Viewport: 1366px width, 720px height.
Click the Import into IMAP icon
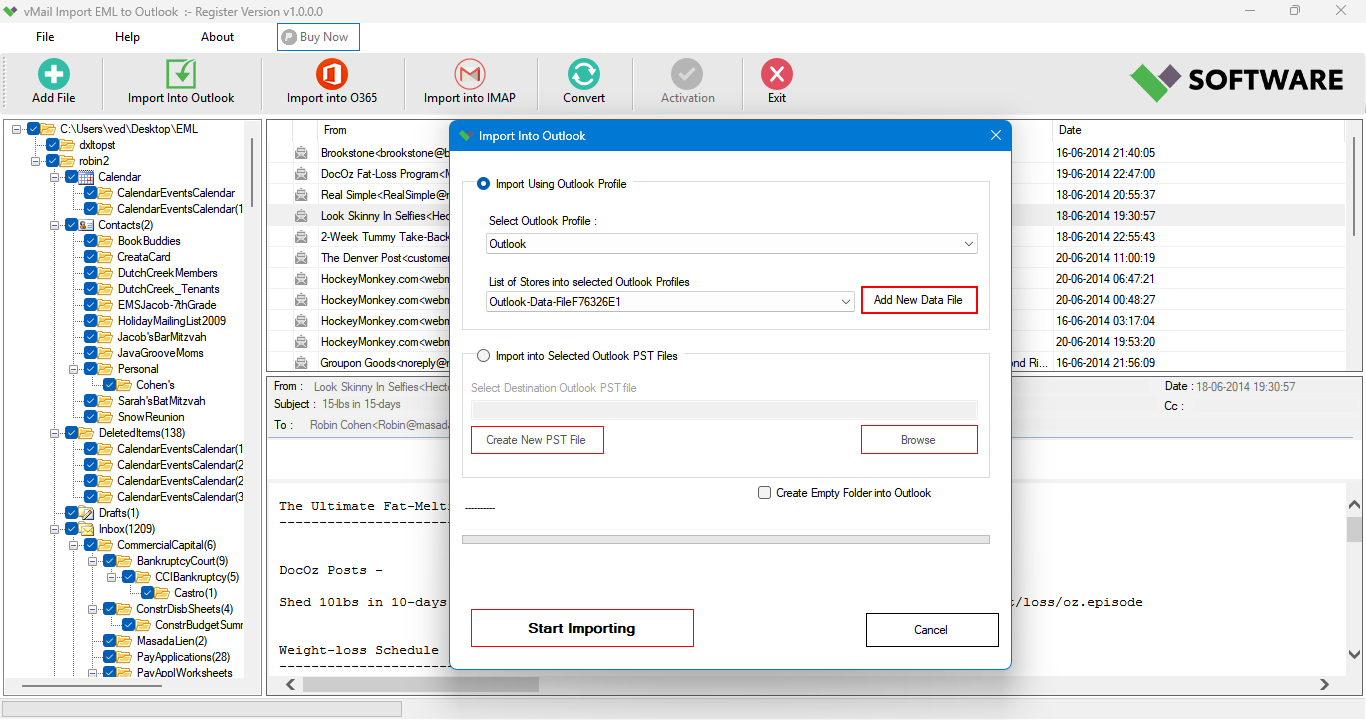point(469,75)
